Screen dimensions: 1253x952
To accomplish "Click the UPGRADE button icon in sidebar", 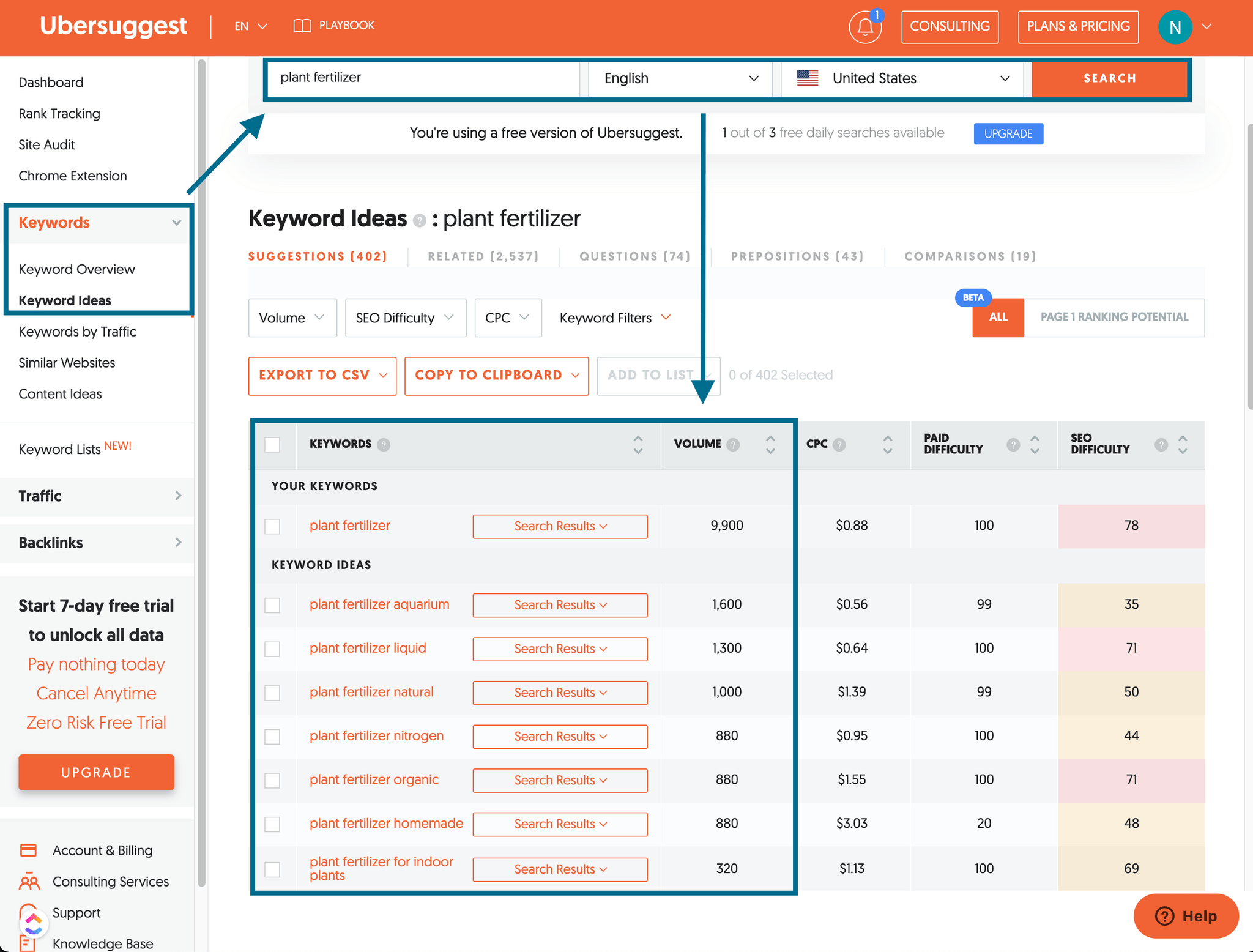I will coord(97,771).
